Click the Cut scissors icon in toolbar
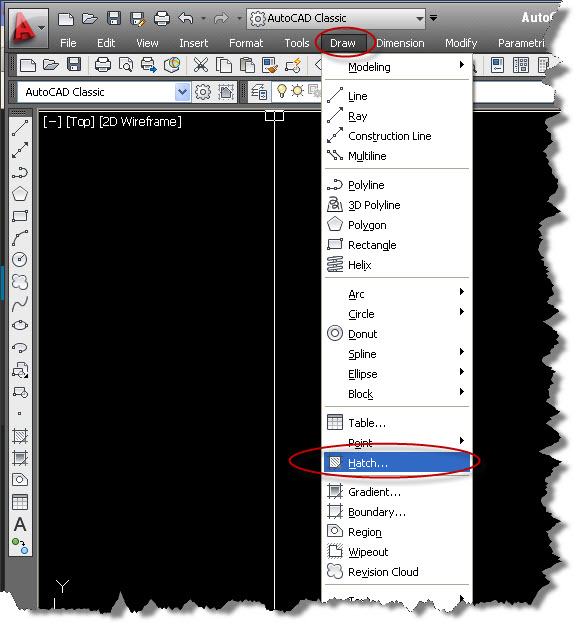This screenshot has width=575, height=623. pos(201,64)
